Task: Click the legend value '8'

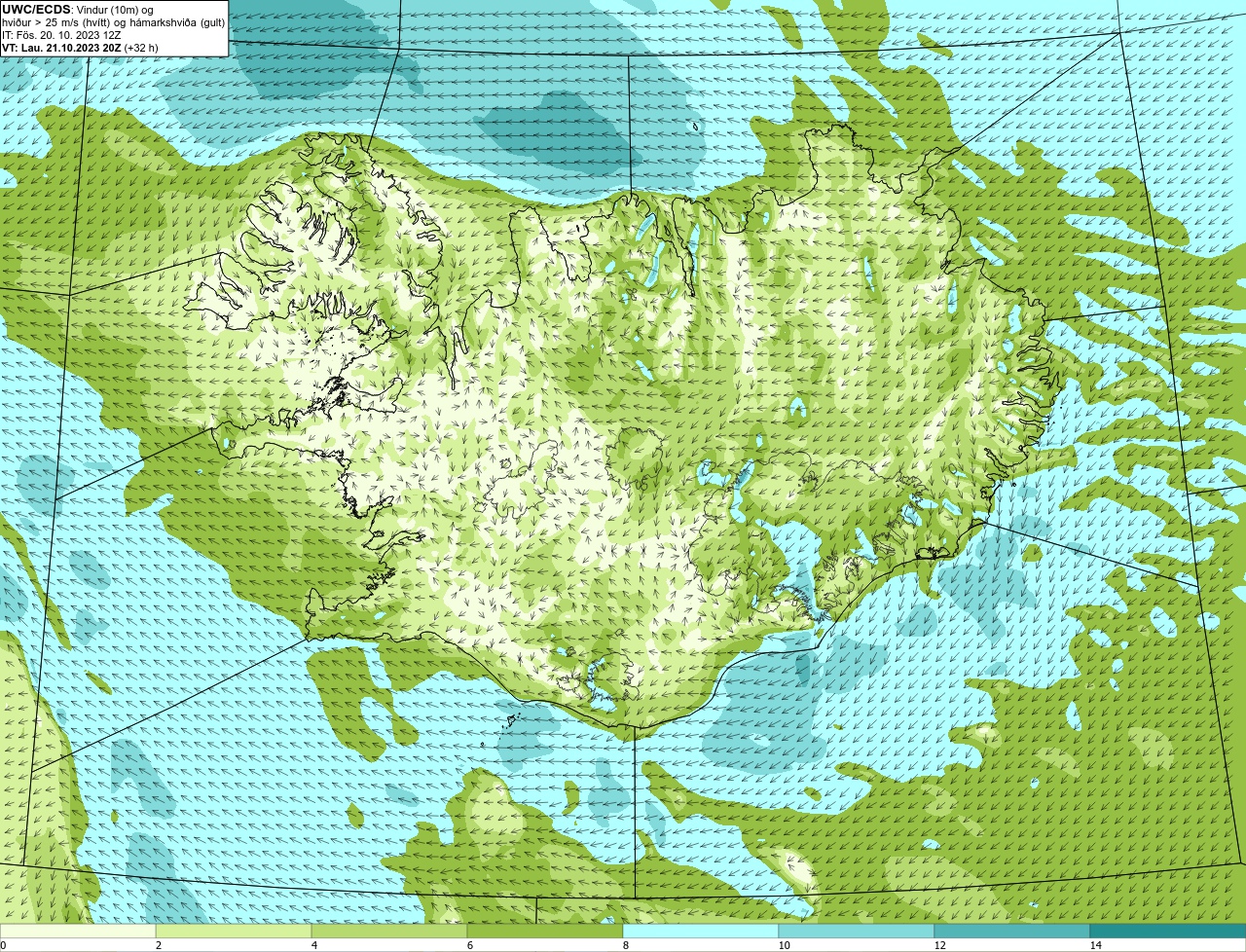Action: pos(625,945)
